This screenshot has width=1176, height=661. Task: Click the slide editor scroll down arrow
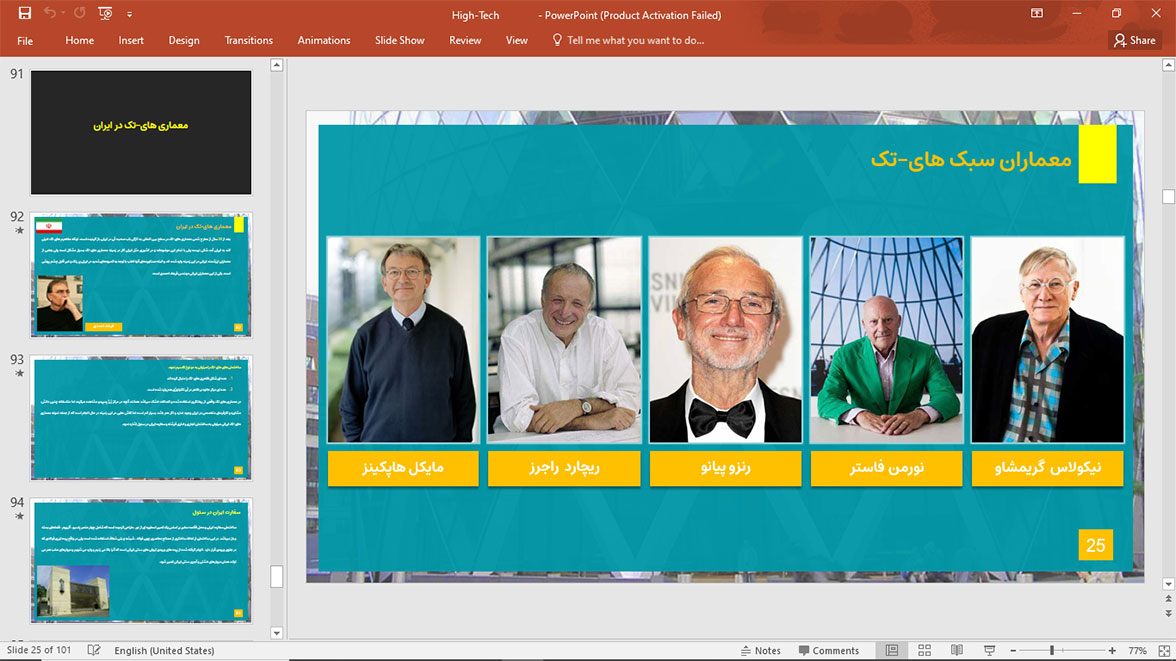click(x=1168, y=584)
